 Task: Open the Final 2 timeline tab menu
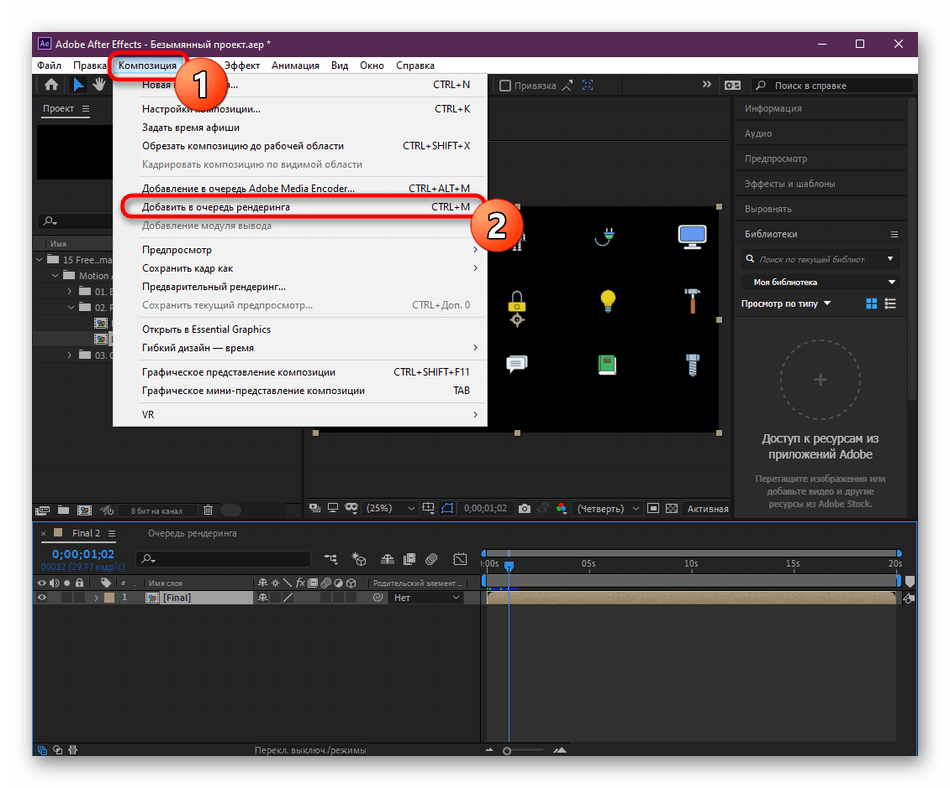111,534
